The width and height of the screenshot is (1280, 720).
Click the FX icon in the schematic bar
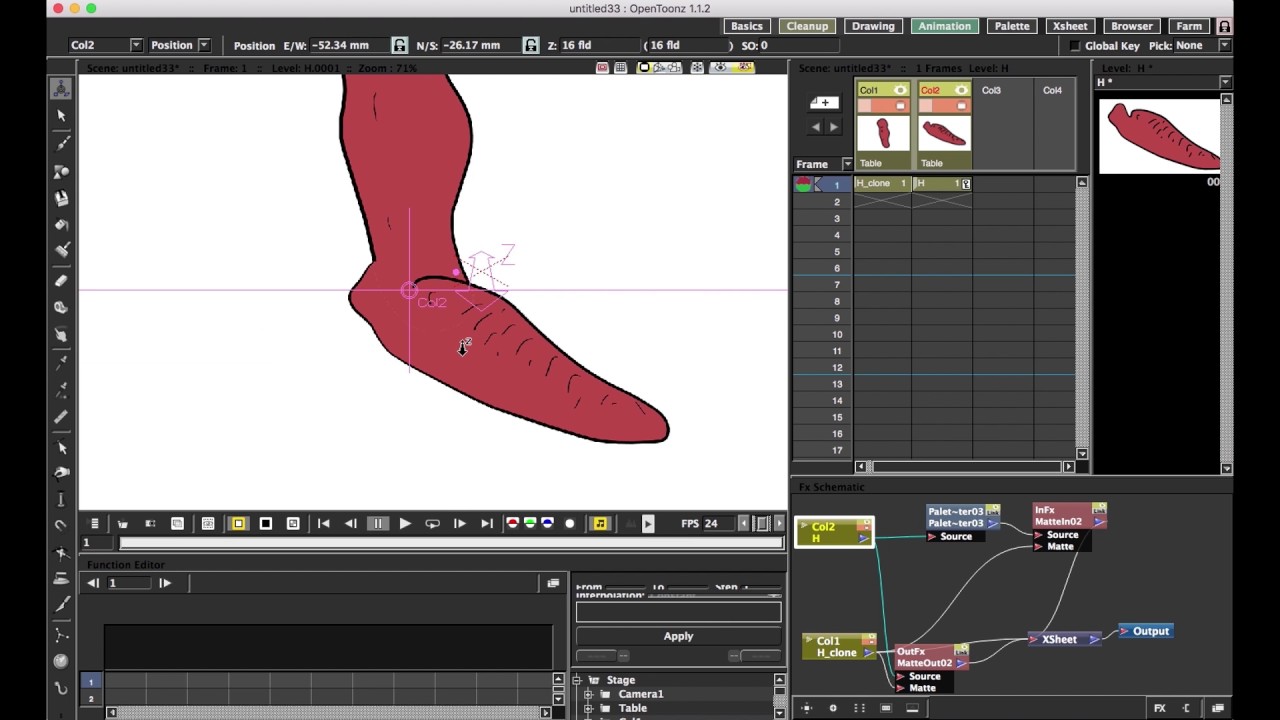point(1159,708)
